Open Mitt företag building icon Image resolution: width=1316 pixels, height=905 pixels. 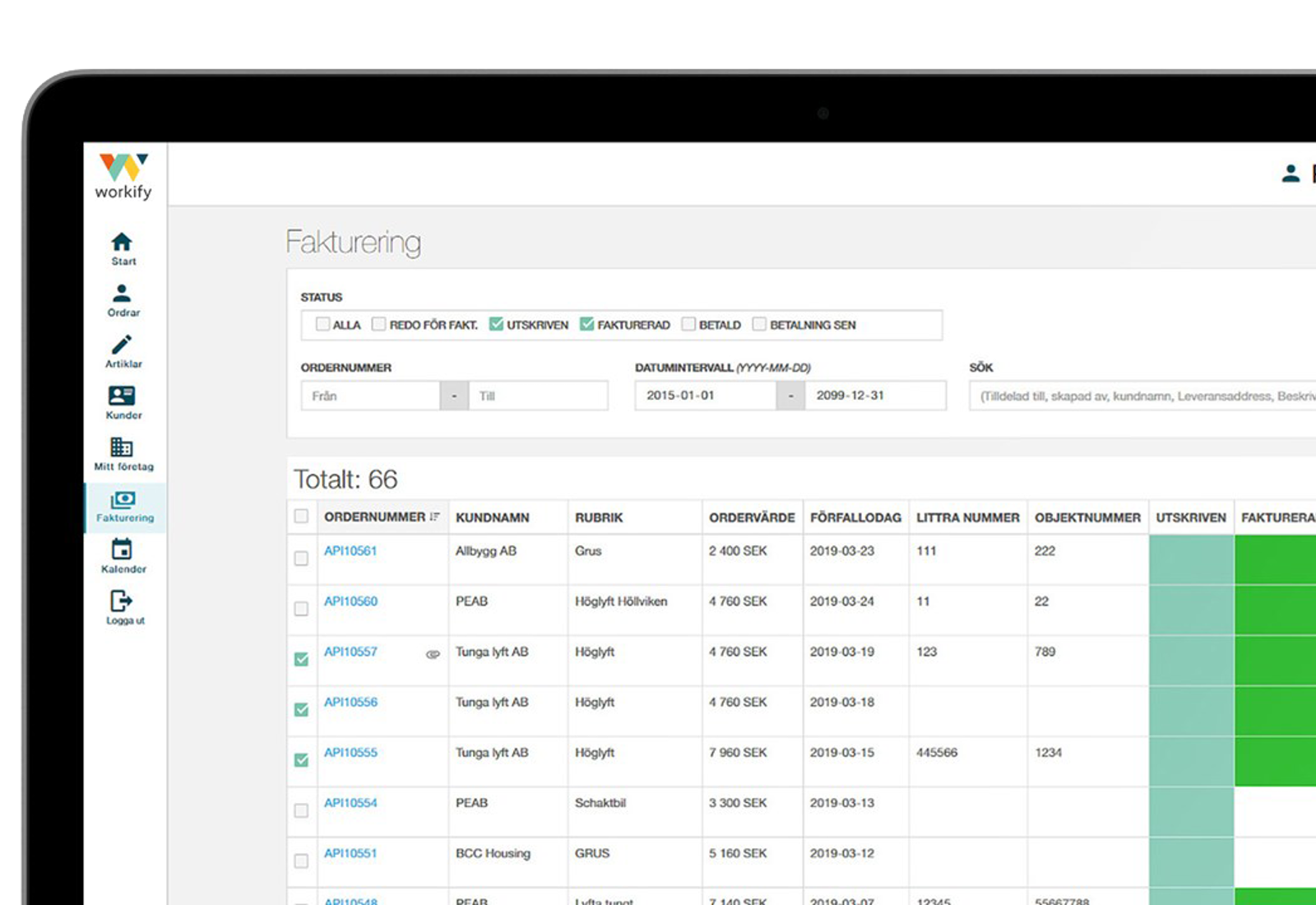[x=122, y=448]
